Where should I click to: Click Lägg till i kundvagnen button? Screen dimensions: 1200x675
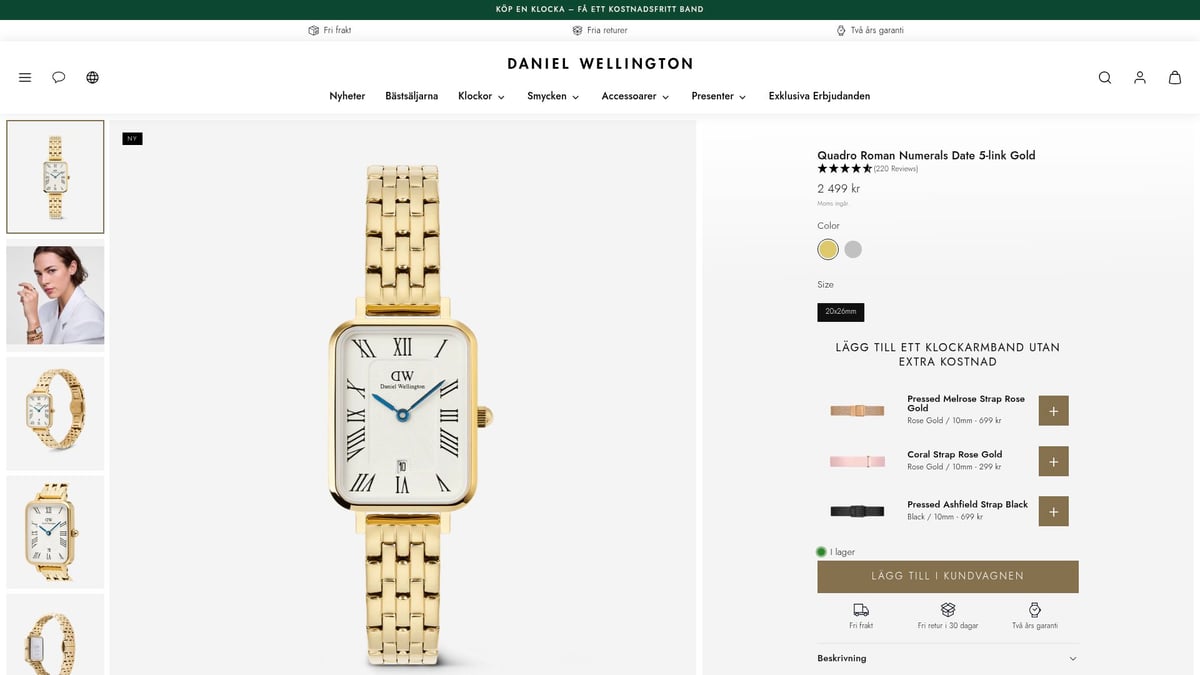[948, 577]
